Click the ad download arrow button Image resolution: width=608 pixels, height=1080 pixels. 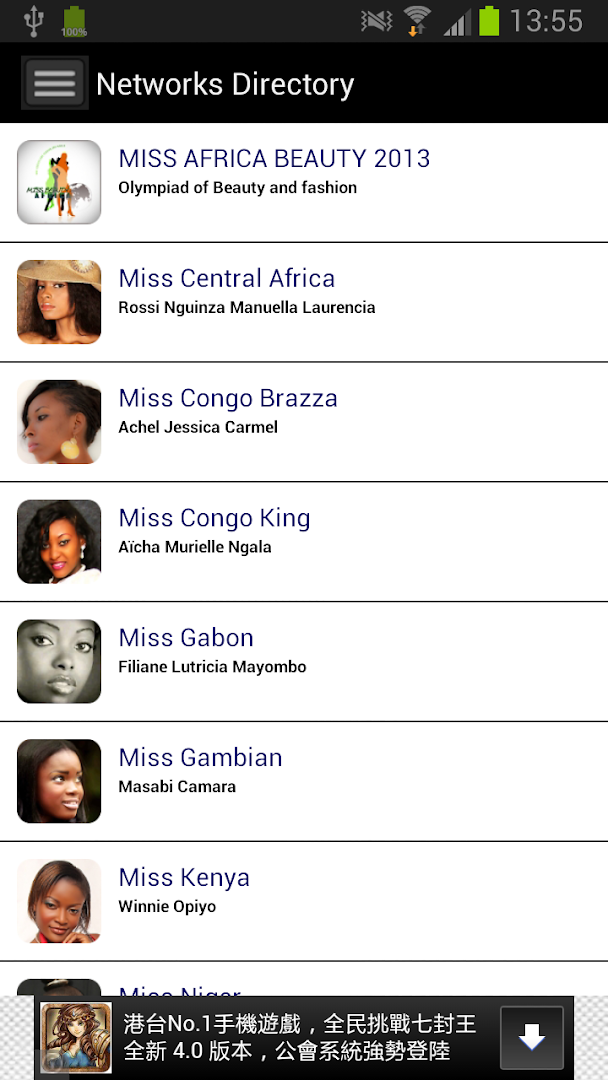[x=532, y=1038]
